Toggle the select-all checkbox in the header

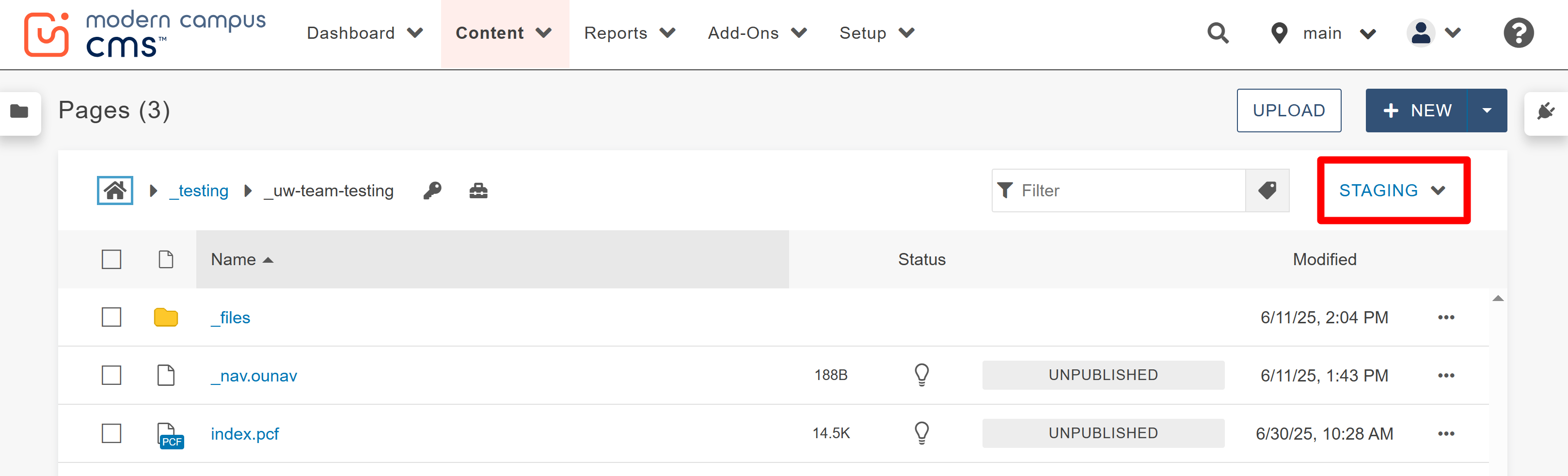point(111,259)
